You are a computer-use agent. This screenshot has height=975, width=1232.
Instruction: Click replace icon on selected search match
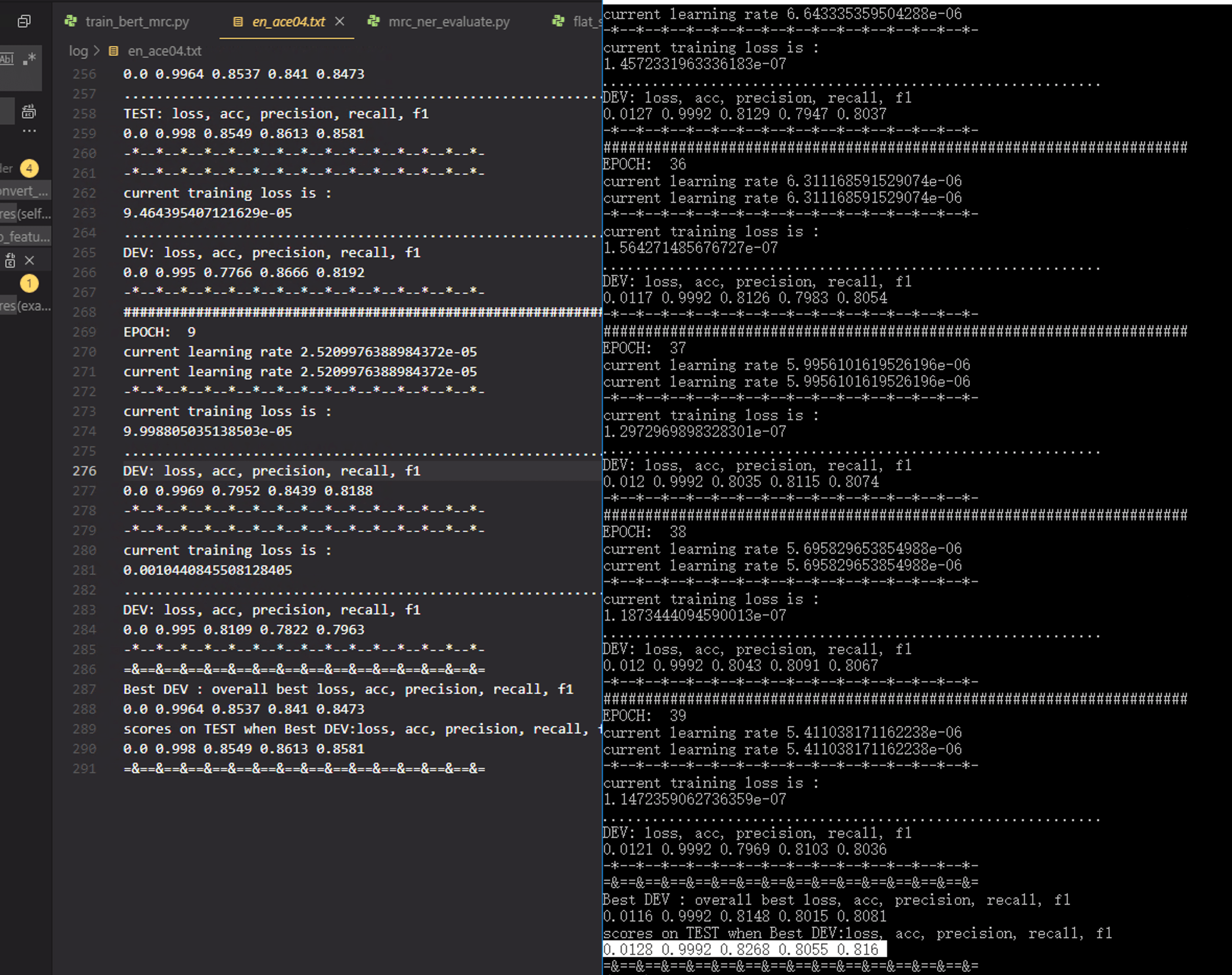coord(10,261)
